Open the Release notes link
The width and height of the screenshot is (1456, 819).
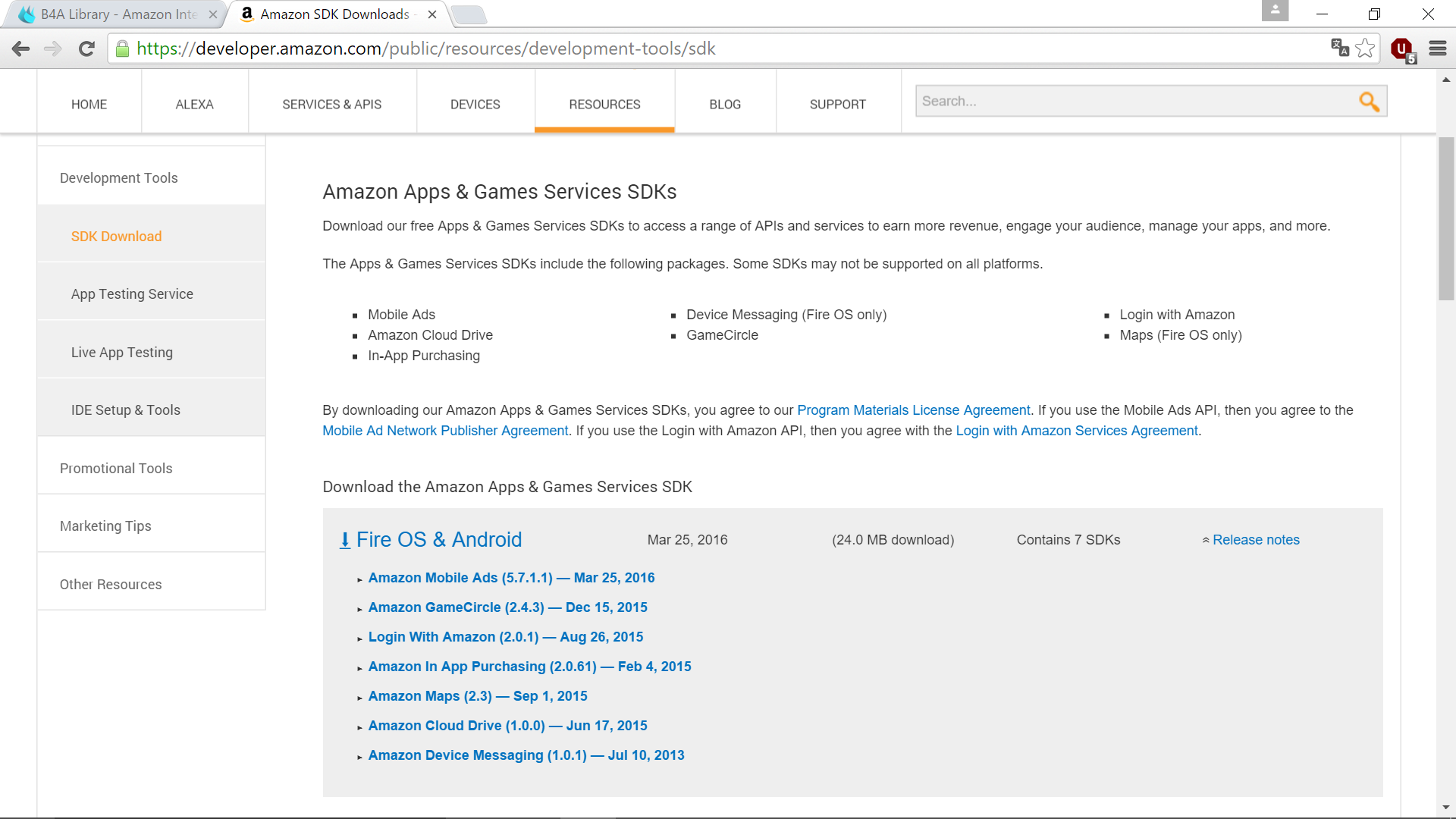[1255, 540]
